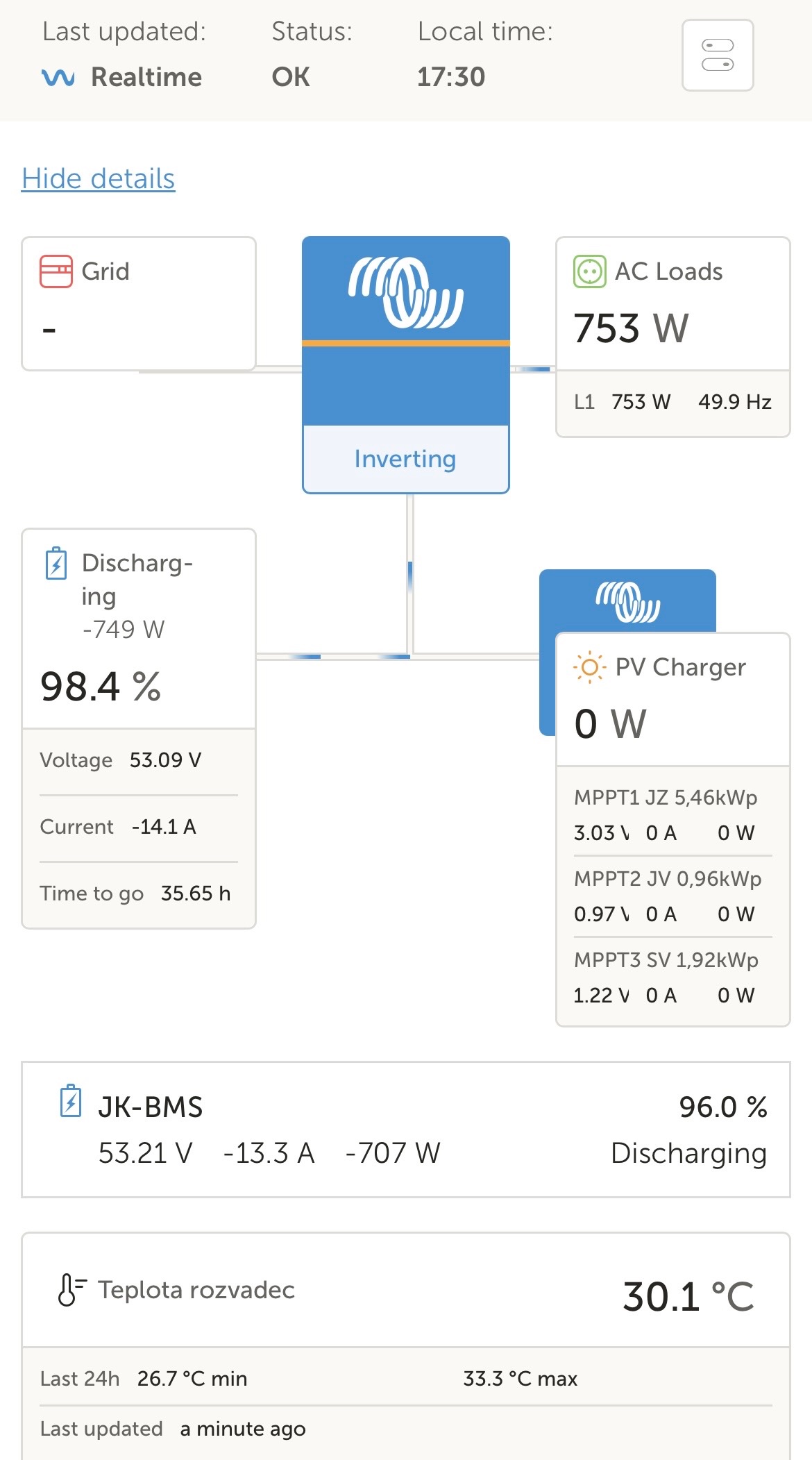Click the L1 phase reading row
812x1460 pixels.
coord(673,402)
